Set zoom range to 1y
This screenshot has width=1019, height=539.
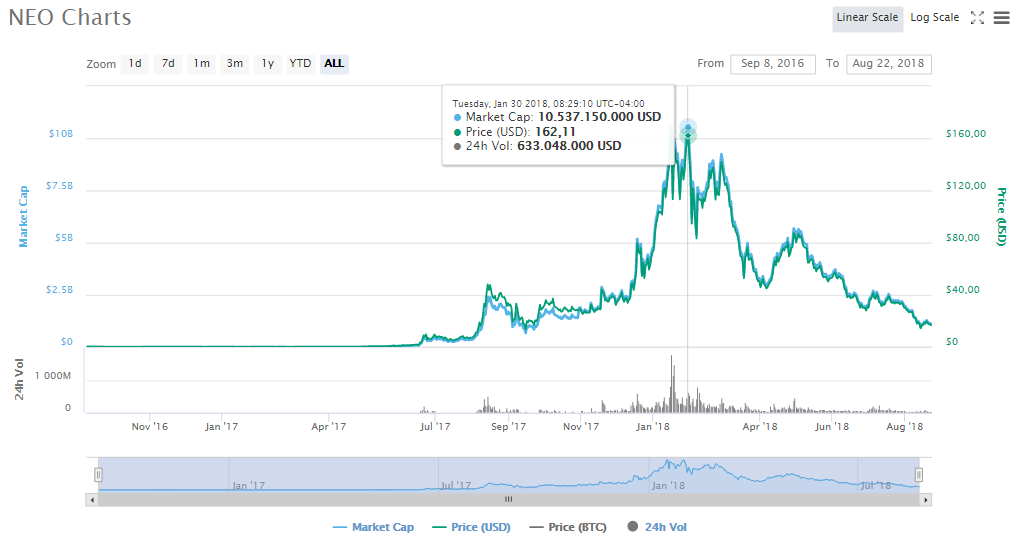(x=268, y=64)
